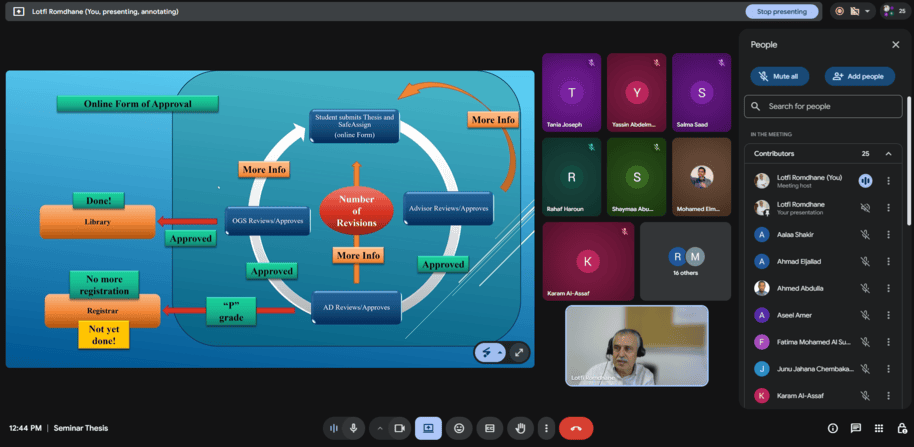Open video settings arrow beside the camera
914x447 pixels.
(379, 428)
